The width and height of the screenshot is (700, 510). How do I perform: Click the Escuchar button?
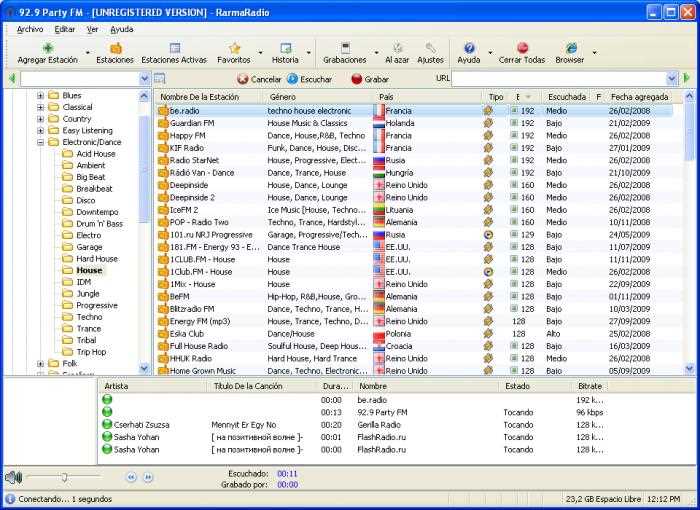click(309, 79)
